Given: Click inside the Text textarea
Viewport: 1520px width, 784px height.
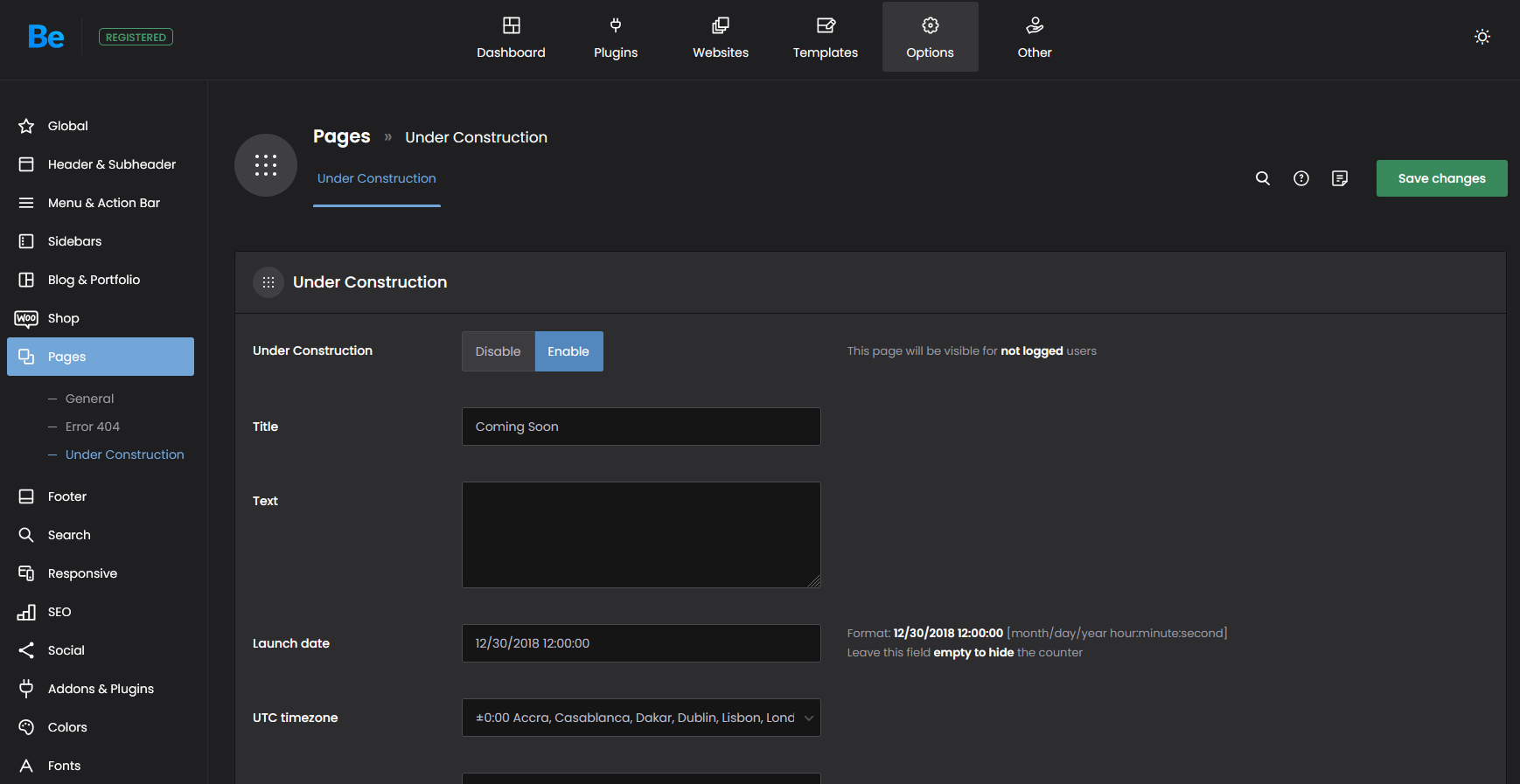Looking at the screenshot, I should point(641,535).
